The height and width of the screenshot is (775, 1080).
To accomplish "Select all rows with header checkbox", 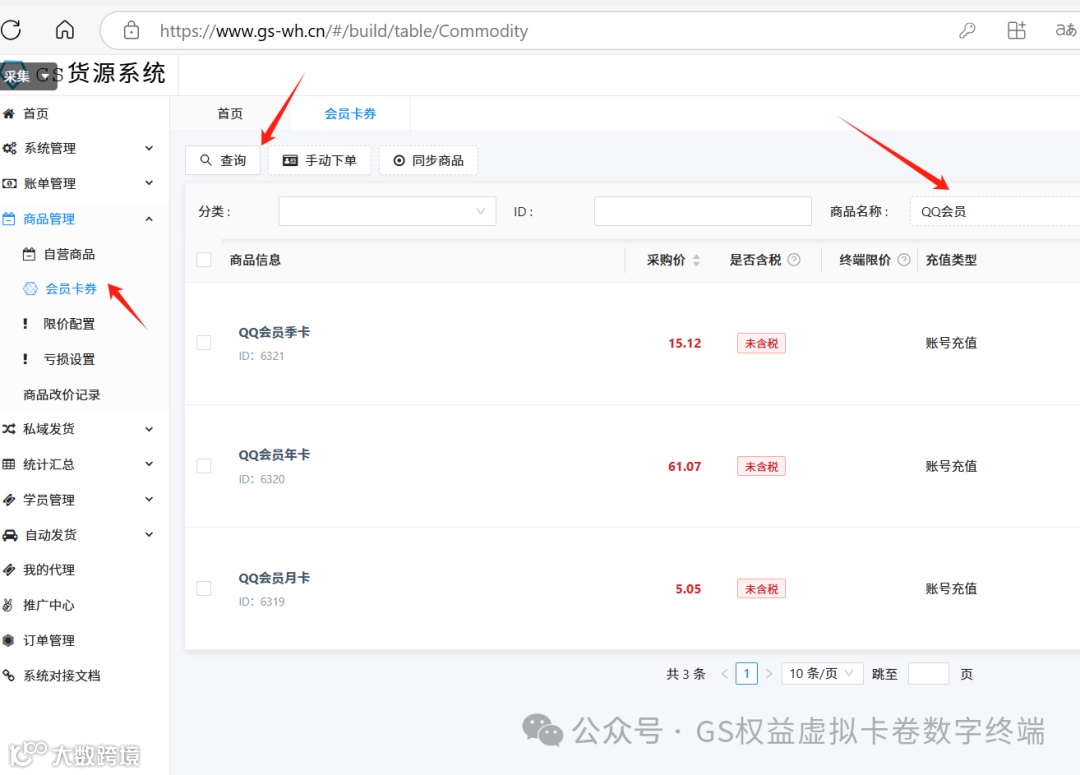I will 204,260.
